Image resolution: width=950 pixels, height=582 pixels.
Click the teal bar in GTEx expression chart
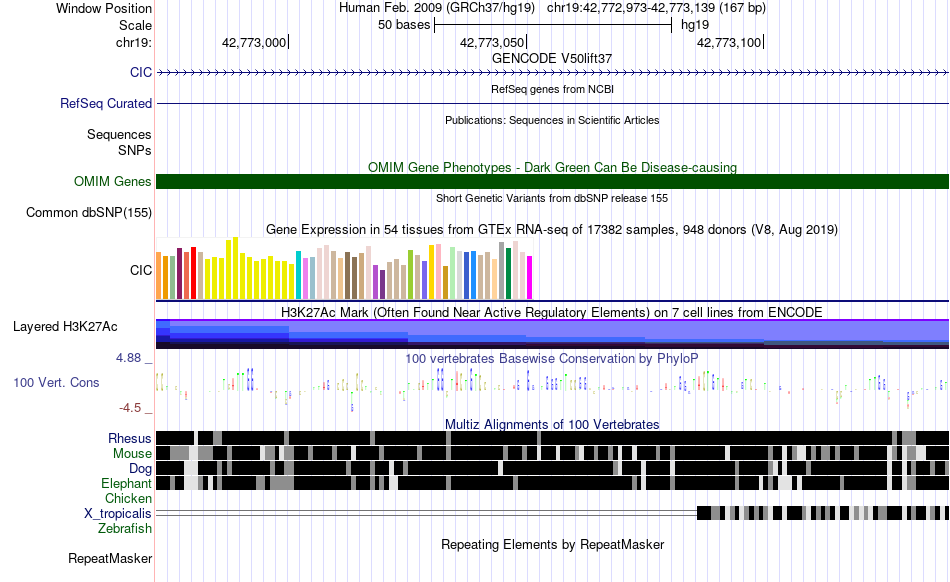(x=298, y=275)
